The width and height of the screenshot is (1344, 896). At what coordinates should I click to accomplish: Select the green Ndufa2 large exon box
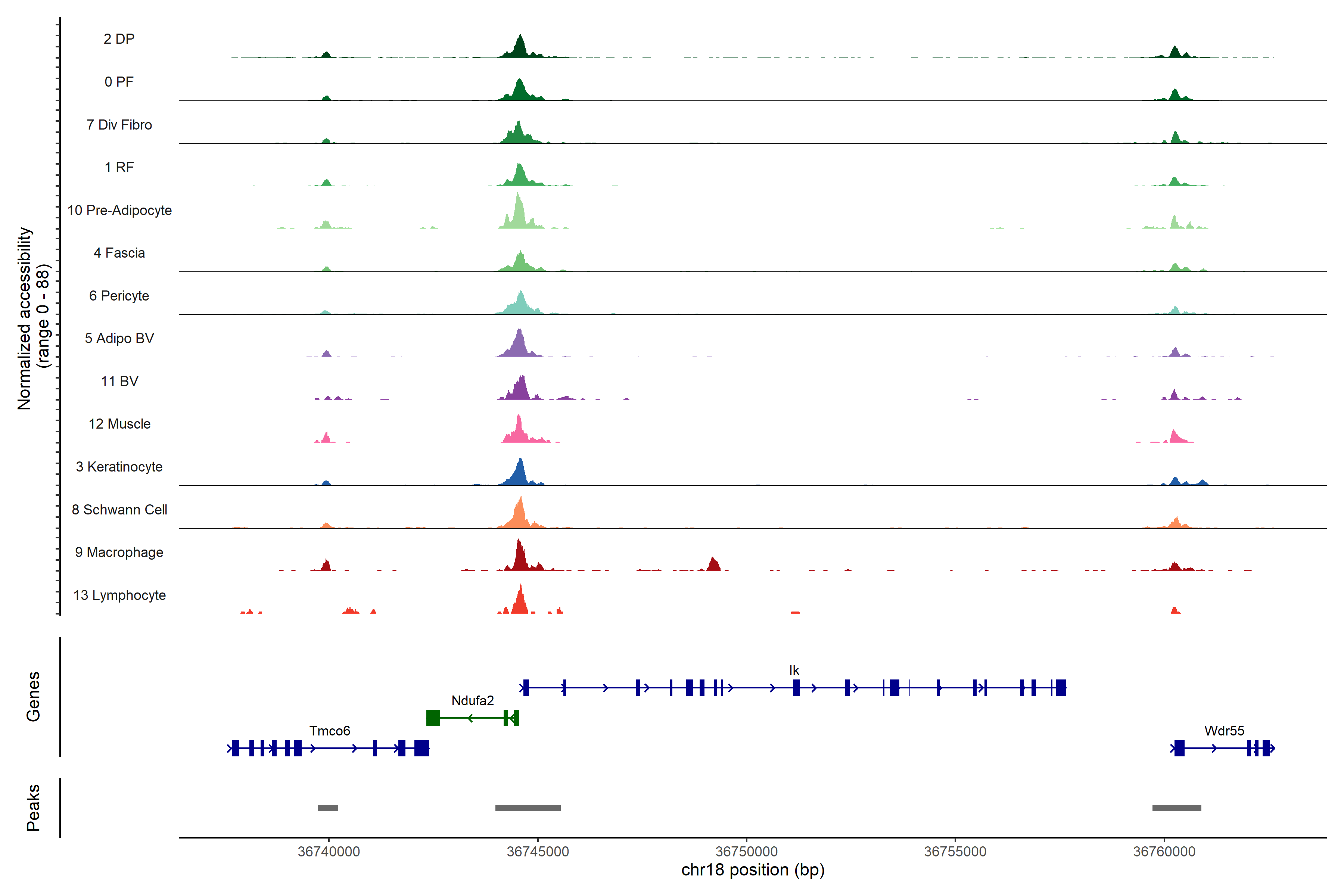point(433,718)
